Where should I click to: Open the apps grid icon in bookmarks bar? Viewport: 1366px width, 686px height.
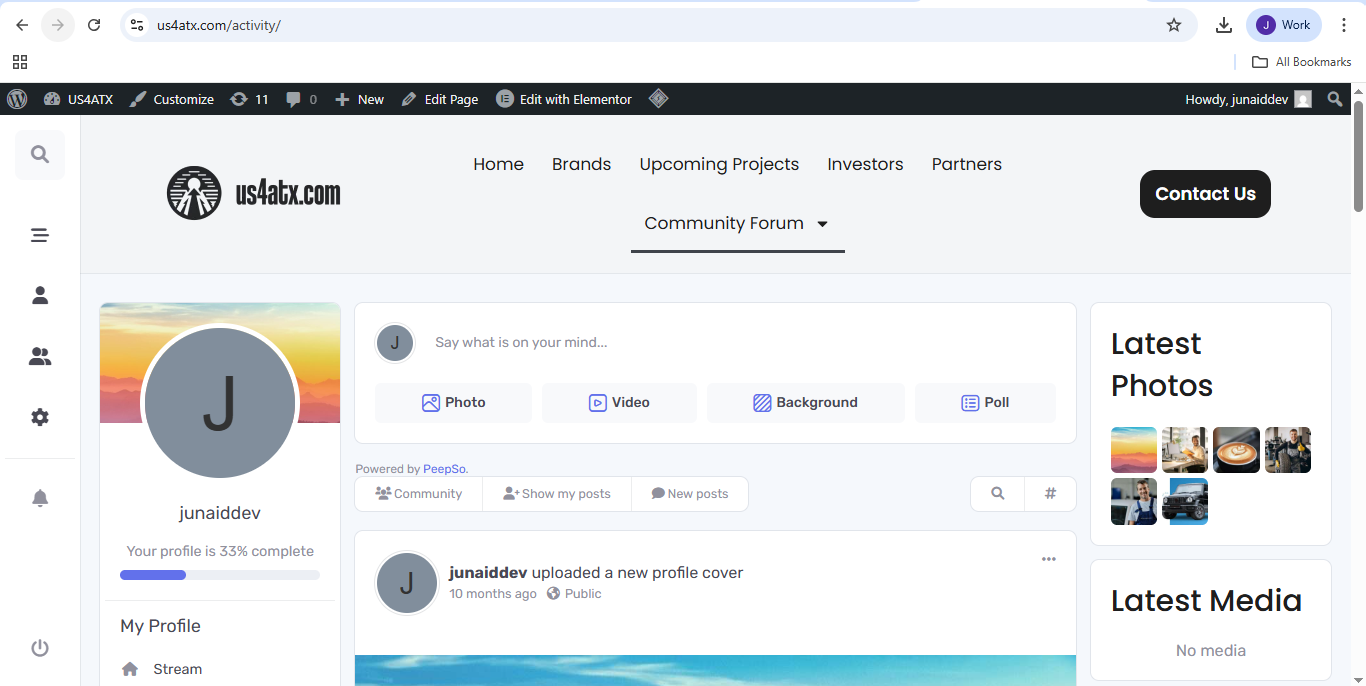pyautogui.click(x=20, y=61)
